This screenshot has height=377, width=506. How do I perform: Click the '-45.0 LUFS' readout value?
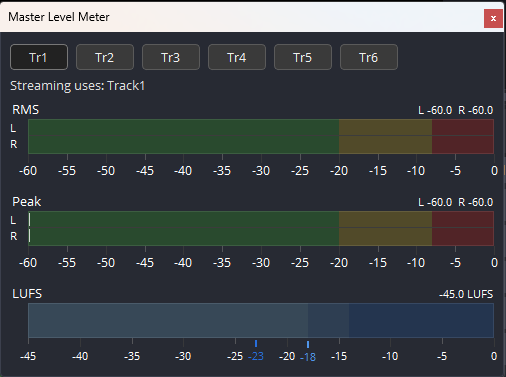coord(466,294)
